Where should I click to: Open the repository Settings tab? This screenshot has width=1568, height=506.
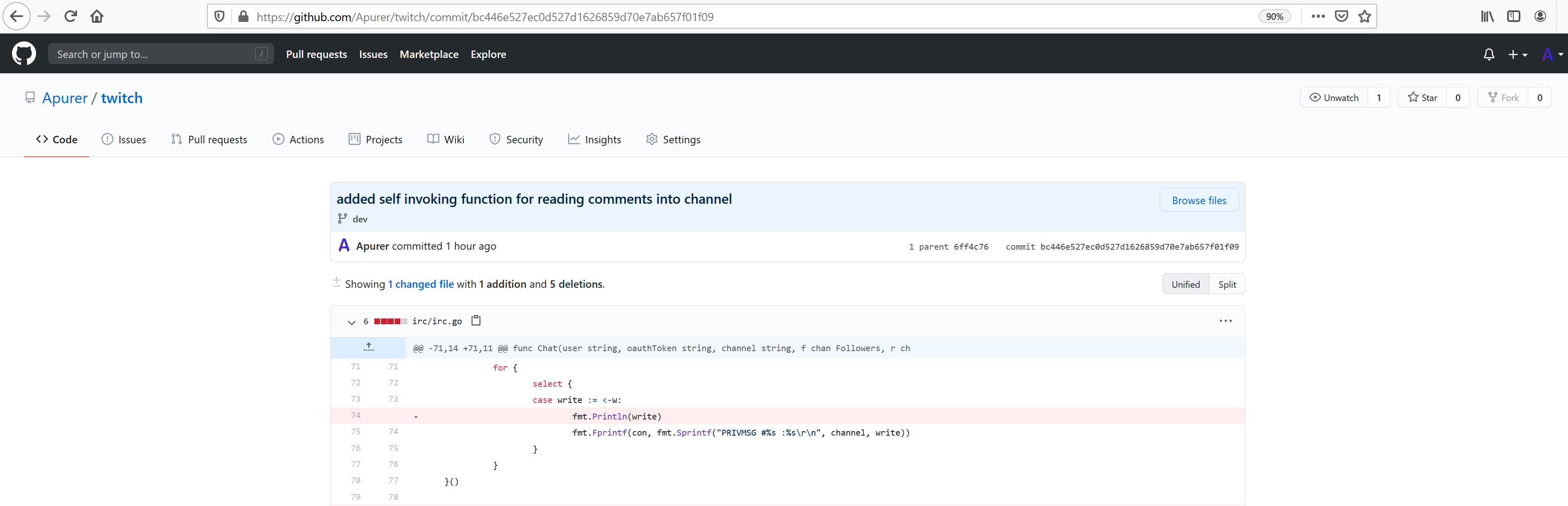(672, 140)
